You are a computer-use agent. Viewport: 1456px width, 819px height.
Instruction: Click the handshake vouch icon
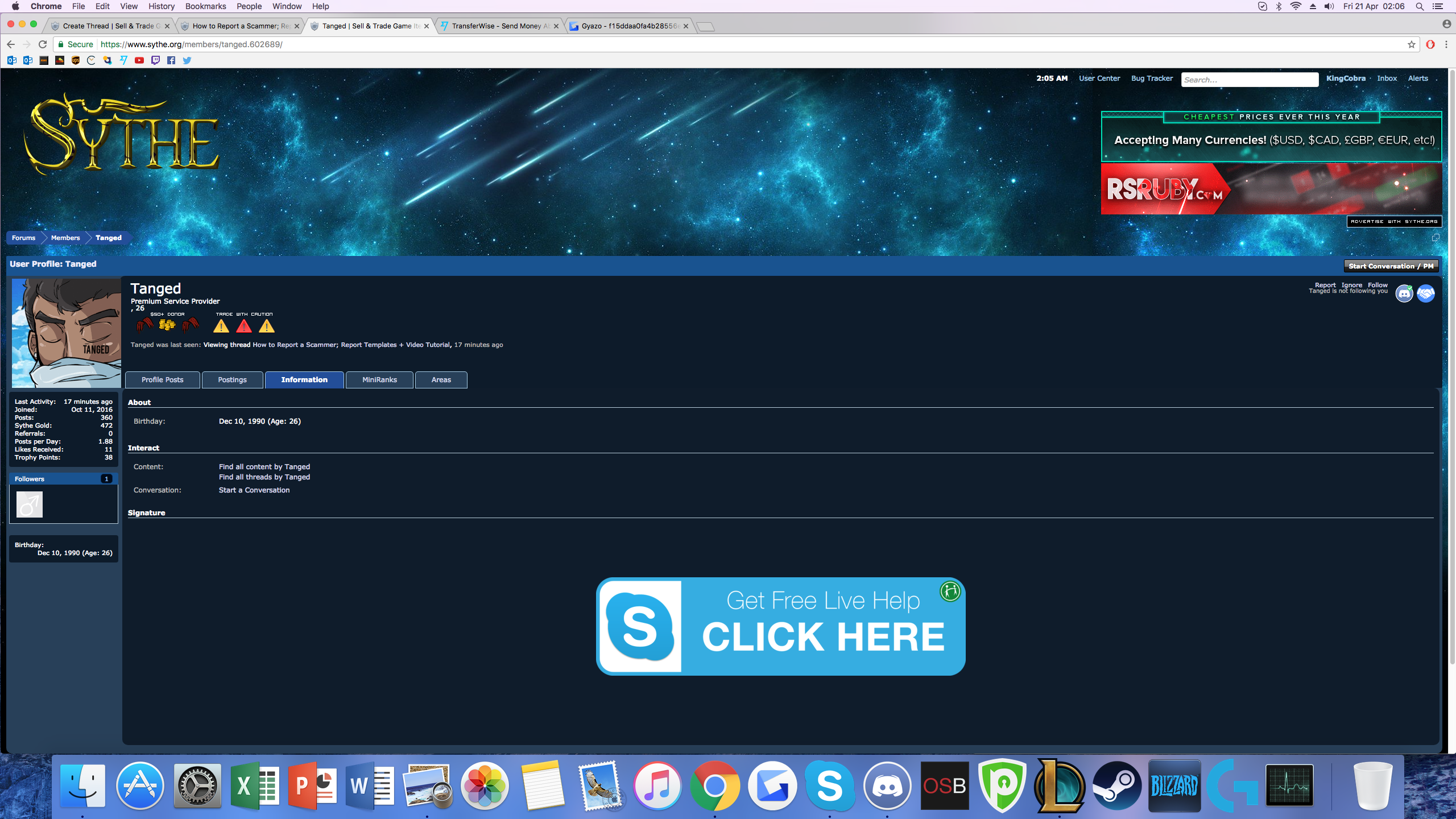1425,294
